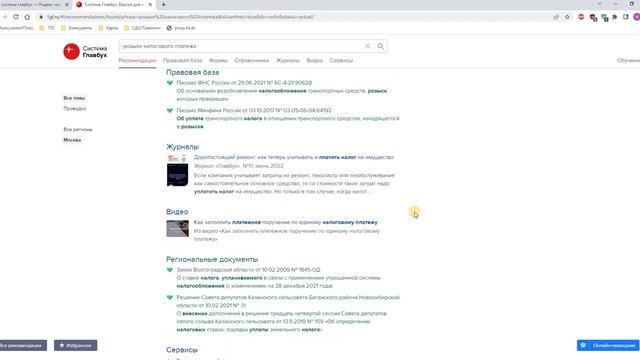Click the red adblock extension icon
Screen dimensions: 640x360
(x=581, y=17)
